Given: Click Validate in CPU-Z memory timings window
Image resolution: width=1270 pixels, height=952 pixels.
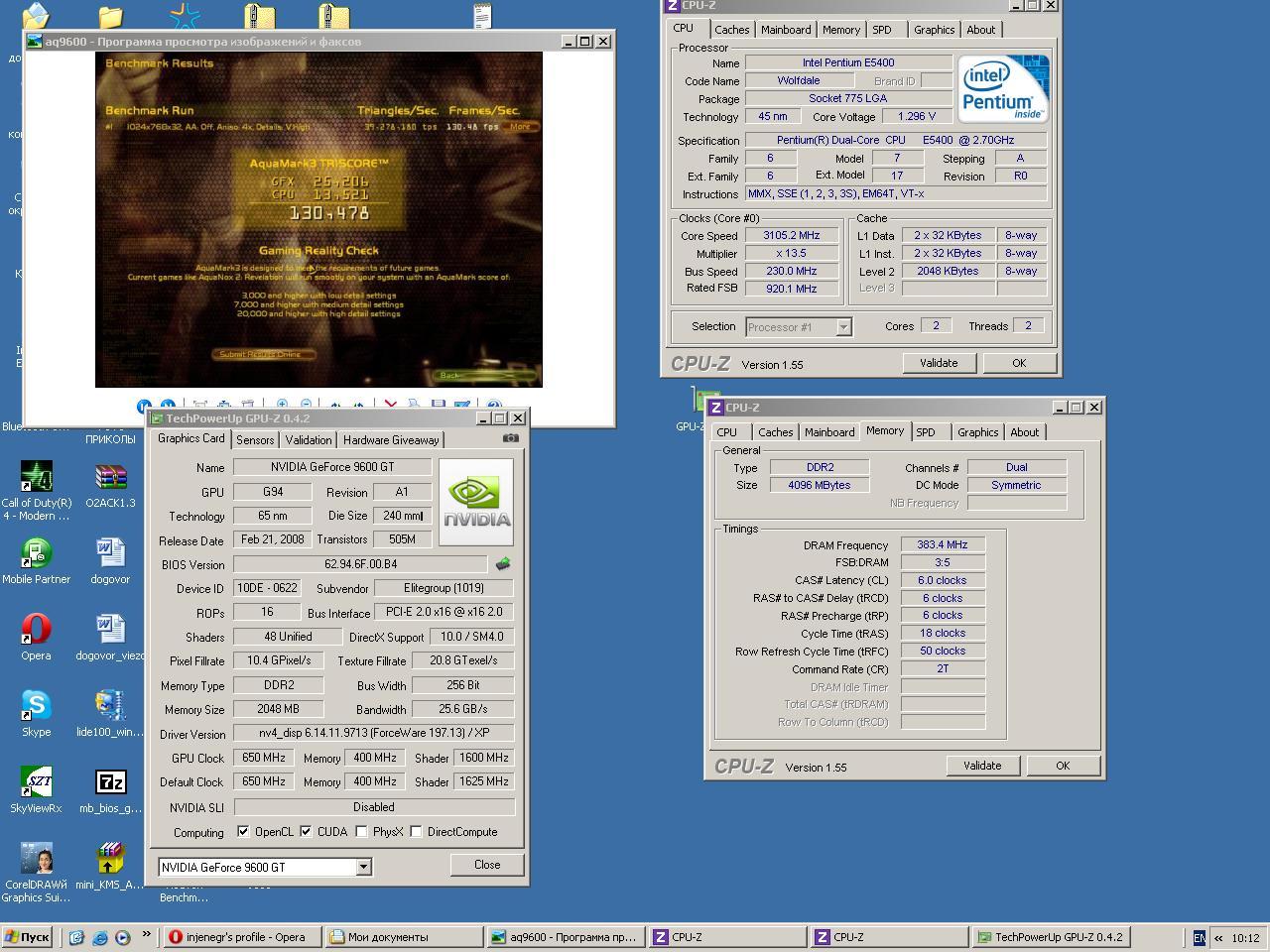Looking at the screenshot, I should (982, 766).
